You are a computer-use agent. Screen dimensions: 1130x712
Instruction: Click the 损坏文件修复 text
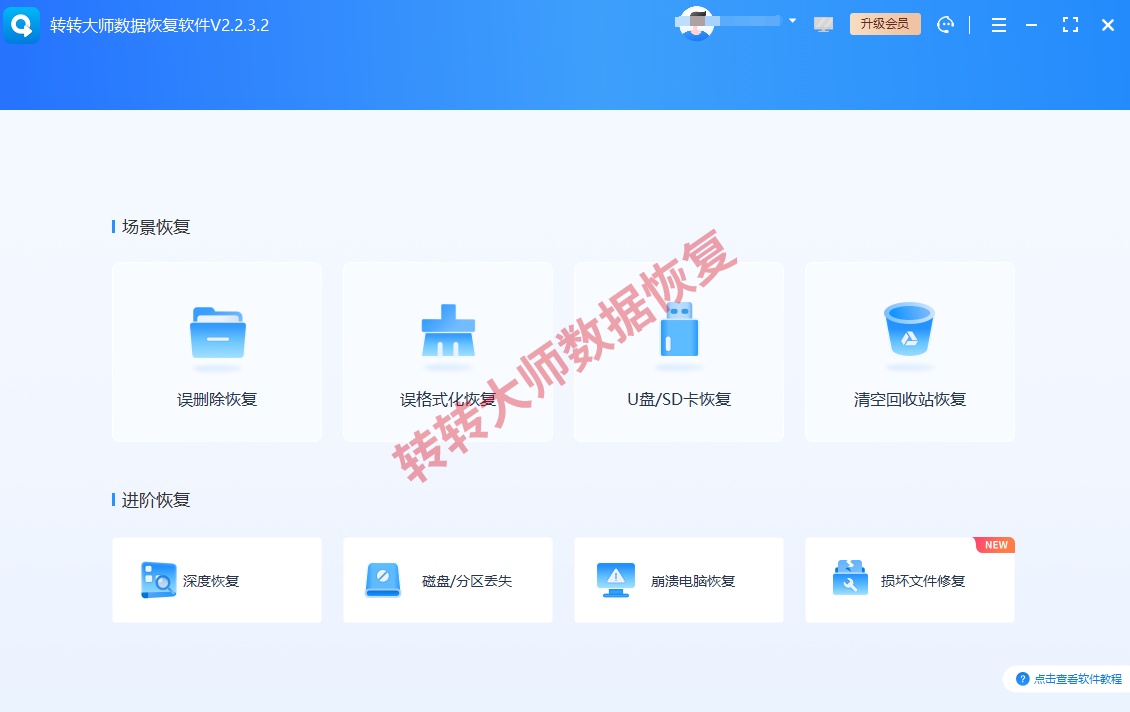tap(922, 581)
